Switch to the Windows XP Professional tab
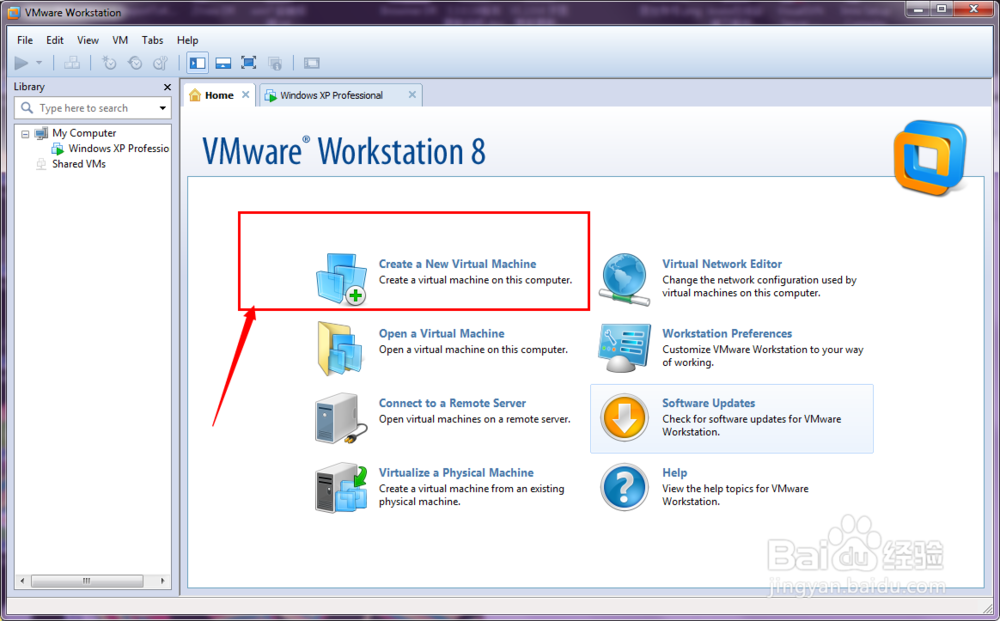Screen dimensions: 1000x621 [x=332, y=95]
